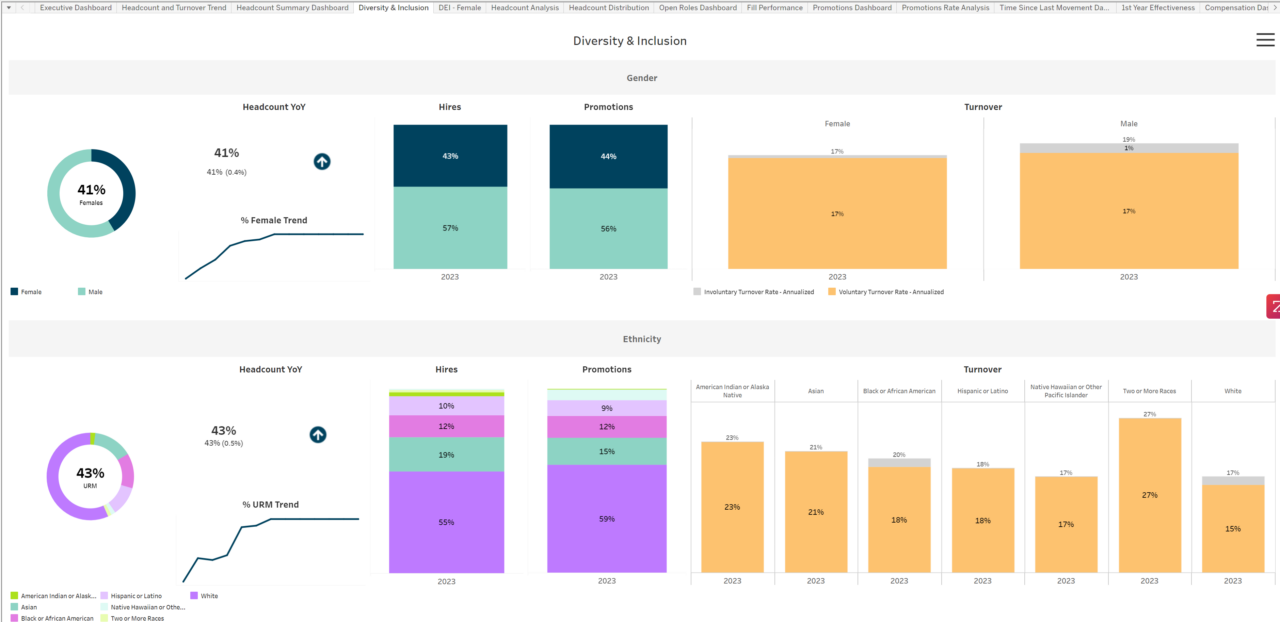Click Involuntary Turnover Rate legend swatch
Screen dimensions: 1280x622
tap(697, 292)
